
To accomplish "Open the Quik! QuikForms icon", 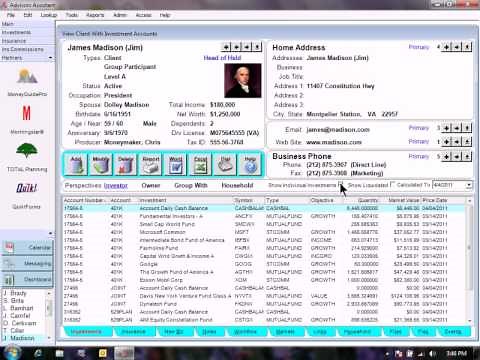I will pos(27,188).
